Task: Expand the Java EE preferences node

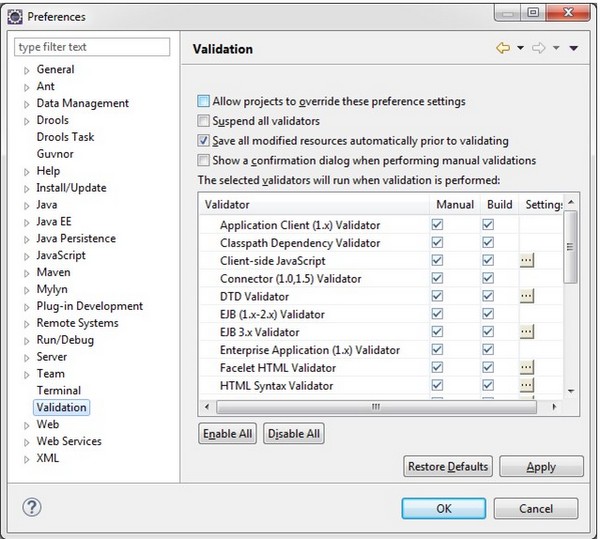Action: [x=26, y=222]
